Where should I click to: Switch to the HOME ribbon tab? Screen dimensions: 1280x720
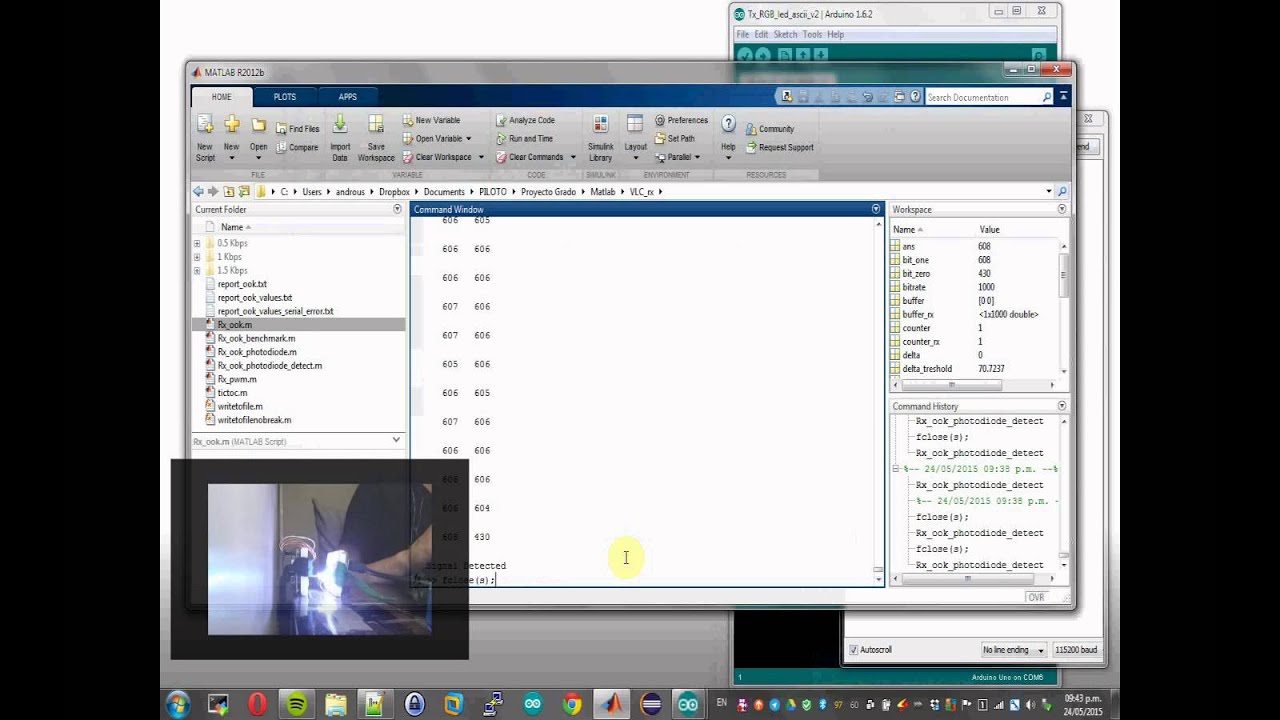221,97
